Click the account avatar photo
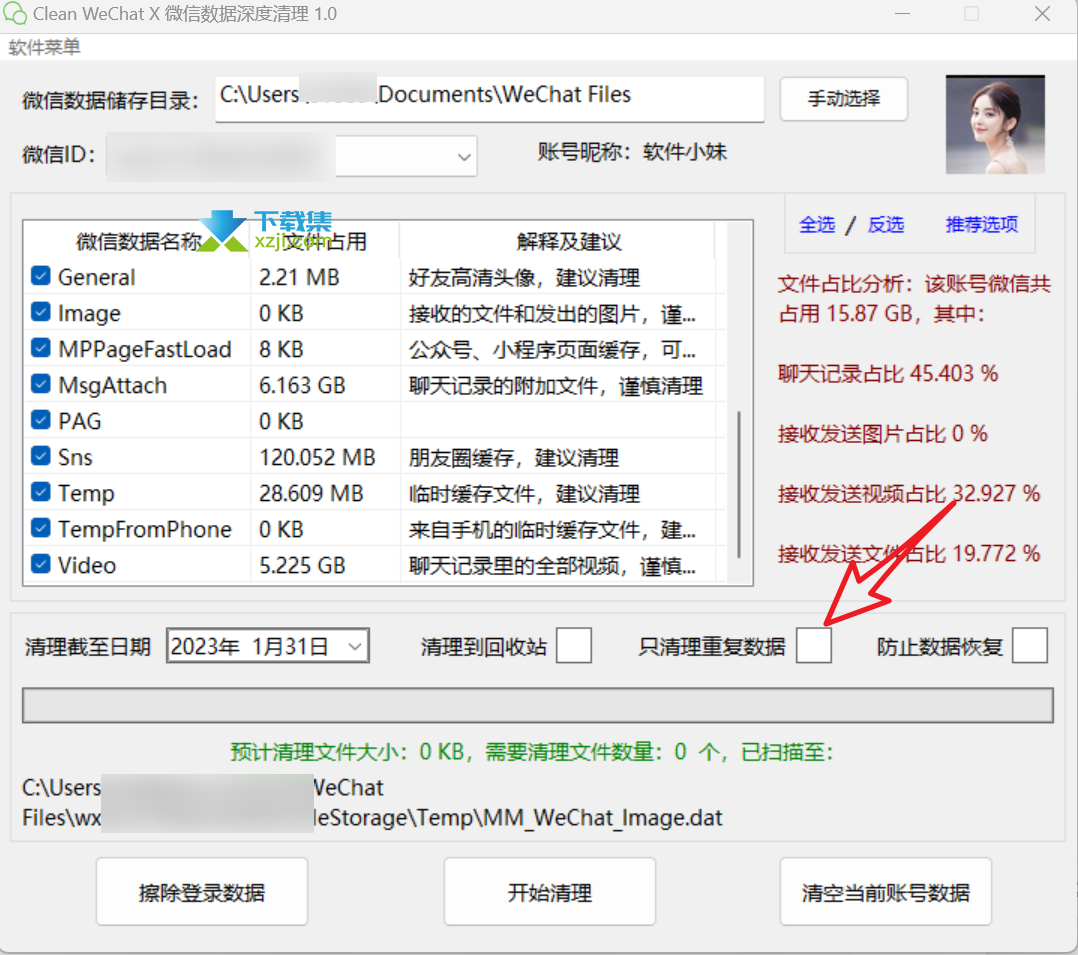This screenshot has height=955, width=1078. point(994,124)
